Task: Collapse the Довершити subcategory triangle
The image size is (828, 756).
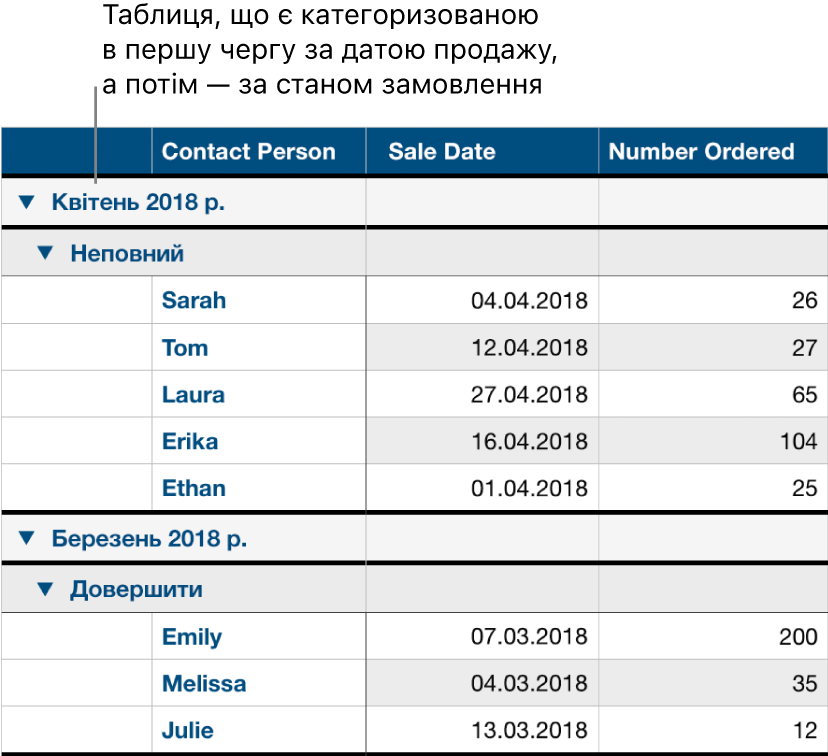Action: click(x=44, y=590)
